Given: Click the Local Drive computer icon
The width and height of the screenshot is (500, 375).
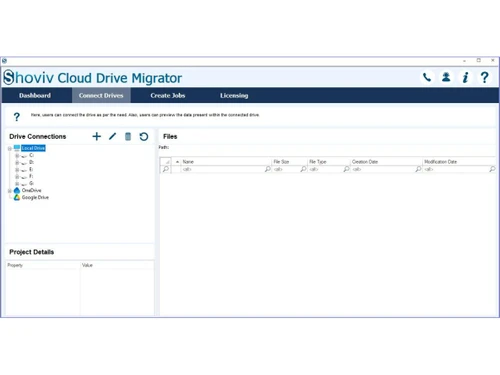Looking at the screenshot, I should click(x=17, y=148).
